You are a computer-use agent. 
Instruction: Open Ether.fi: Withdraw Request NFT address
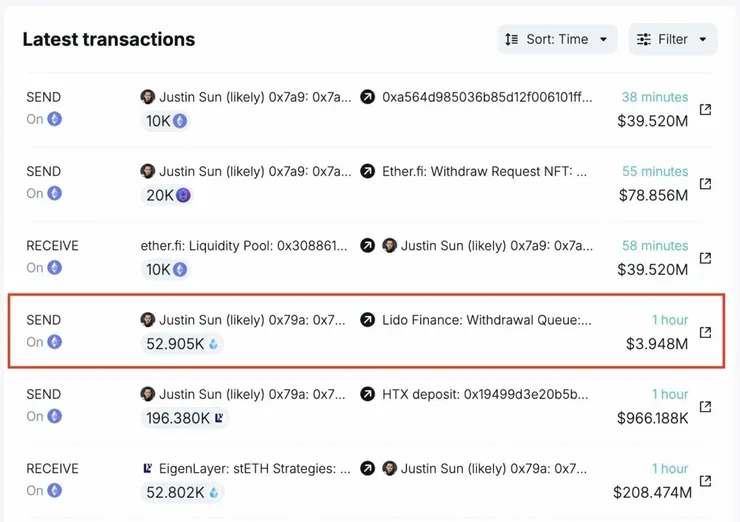tap(485, 172)
